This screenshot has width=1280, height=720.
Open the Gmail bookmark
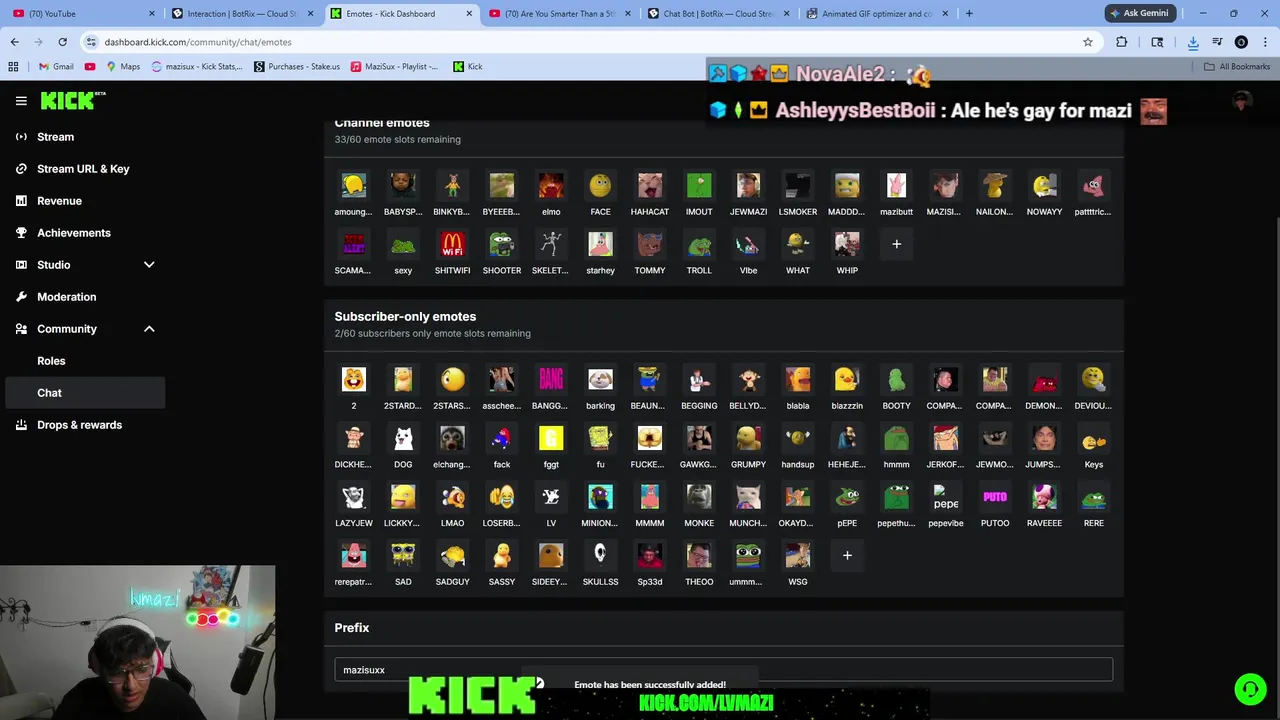(x=56, y=66)
